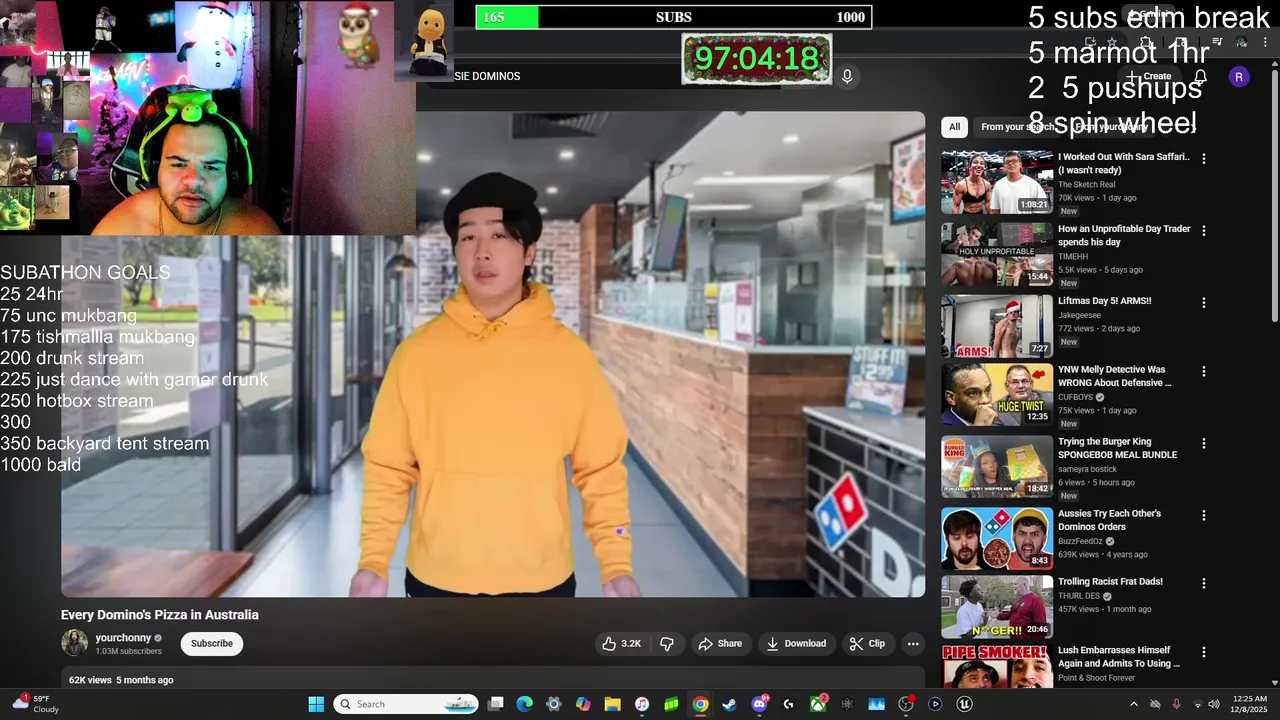Screen dimensions: 1280x720
Task: Open Settings gear on the taskbar
Action: point(553,704)
